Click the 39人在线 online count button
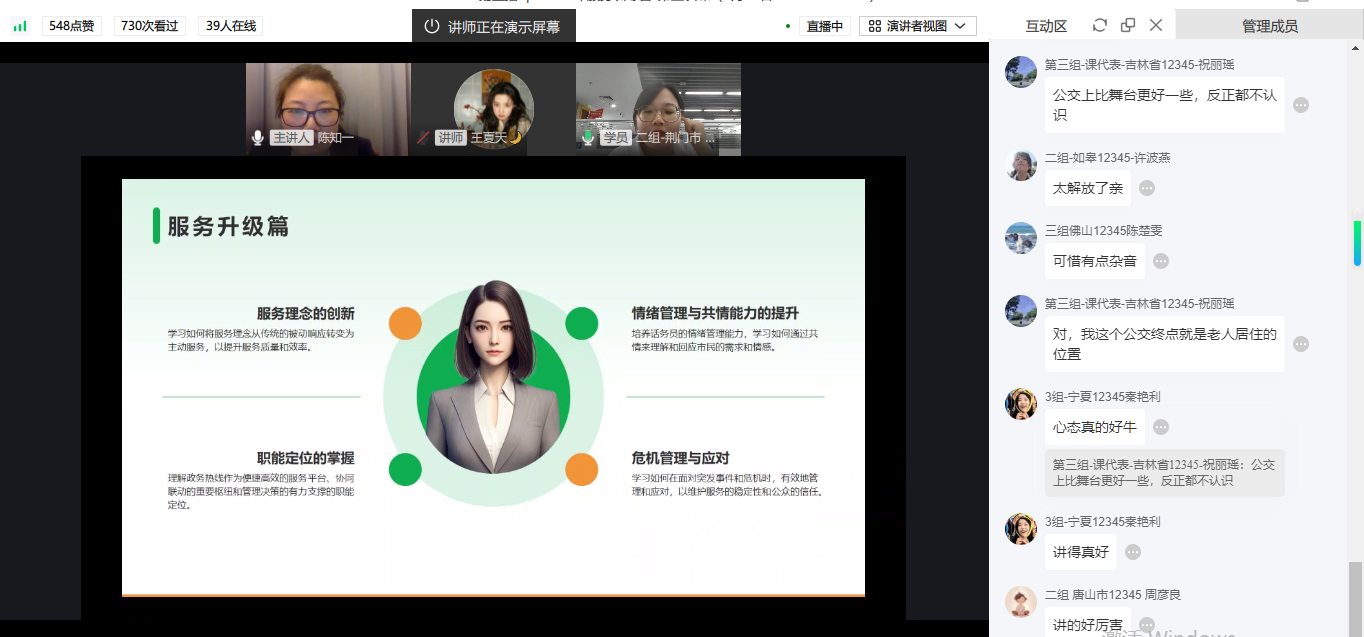 click(x=230, y=26)
